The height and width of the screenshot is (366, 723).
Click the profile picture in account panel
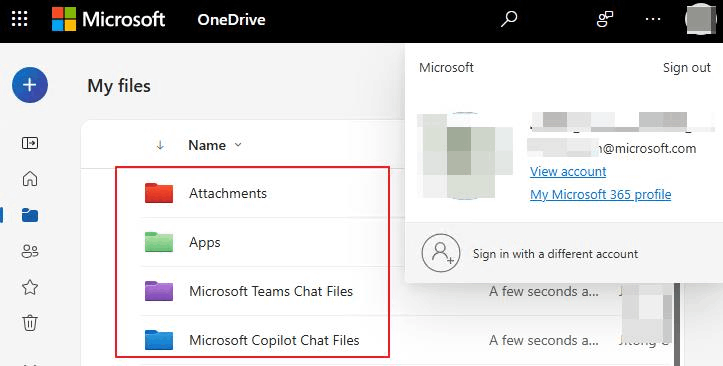coord(465,156)
